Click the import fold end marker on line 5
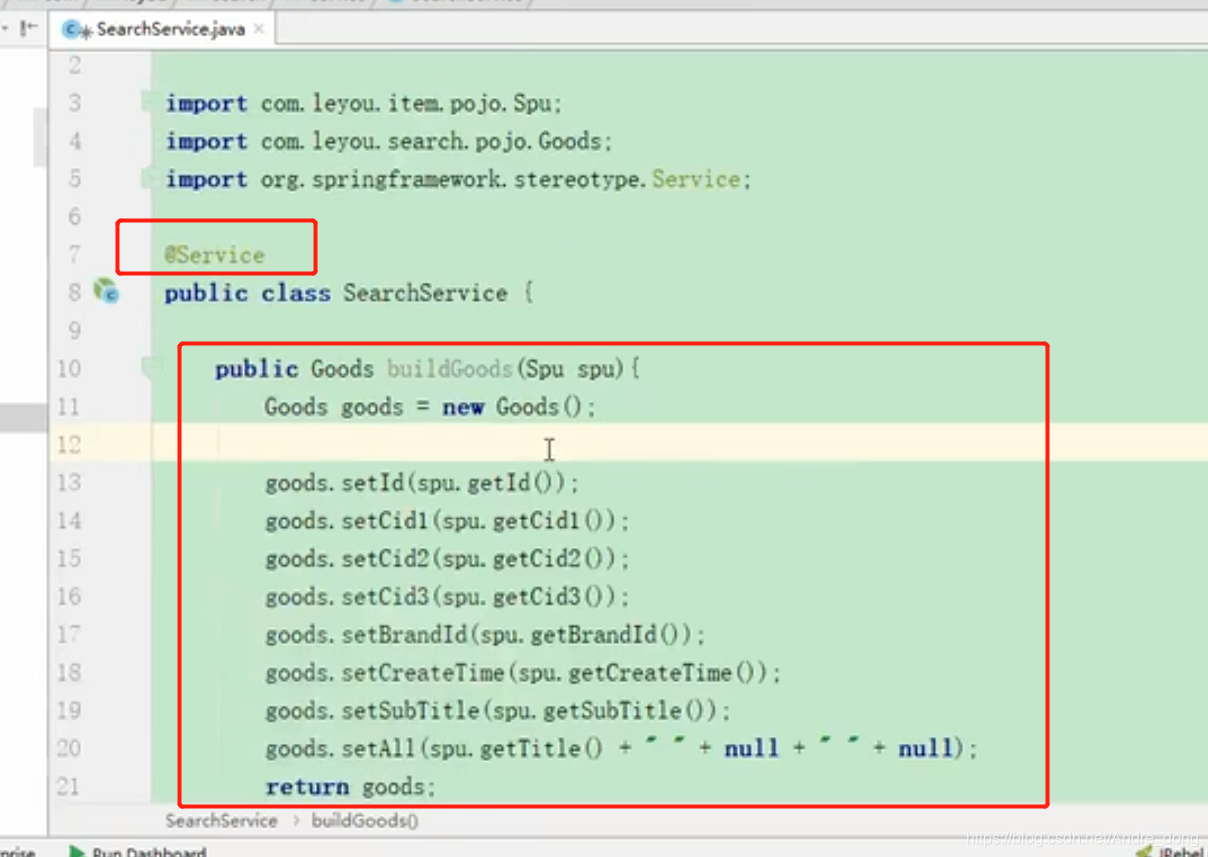1208x857 pixels. coord(149,179)
